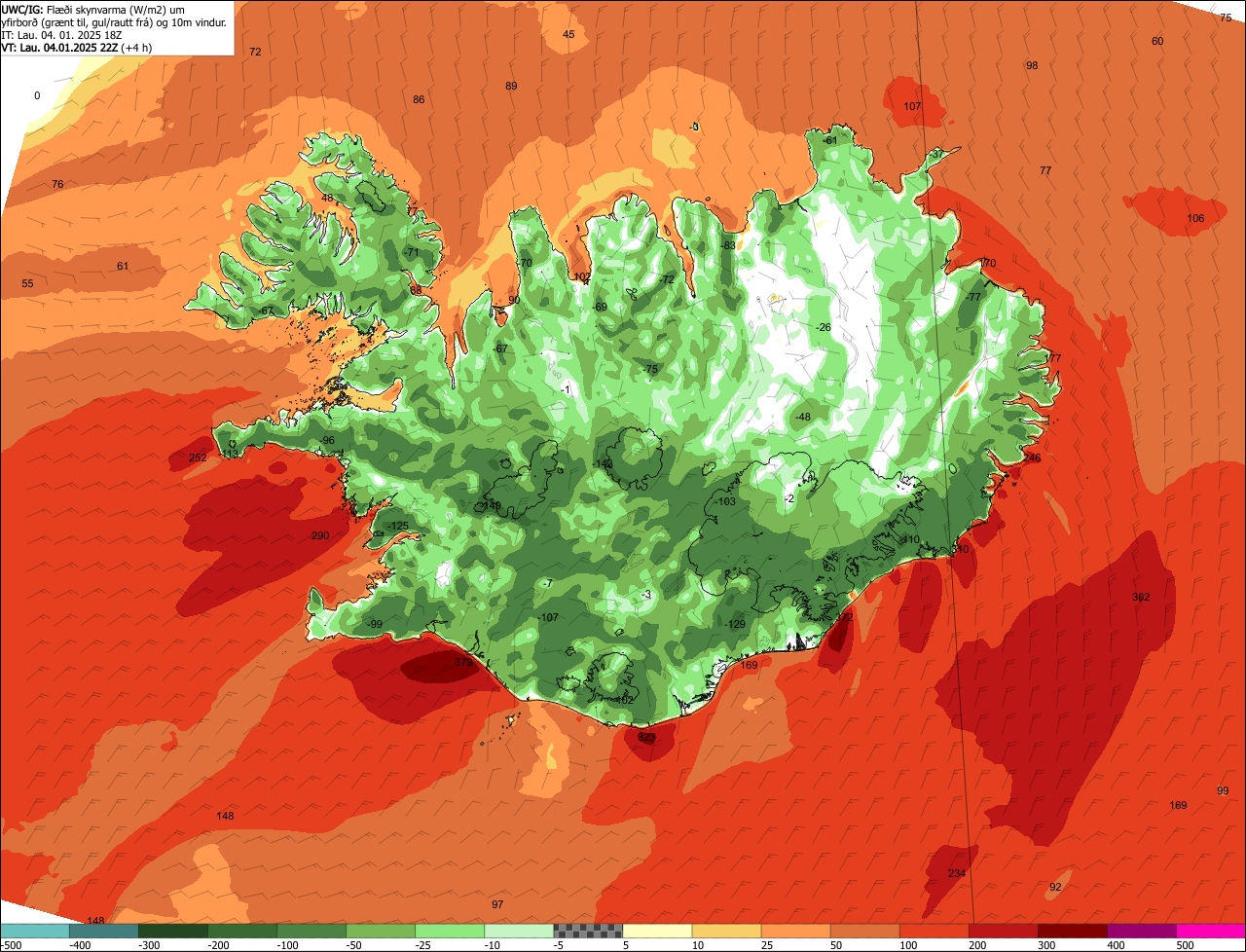This screenshot has height=952, width=1246.
Task: Select the light orange 25 to 50 swatch
Action: tap(795, 931)
